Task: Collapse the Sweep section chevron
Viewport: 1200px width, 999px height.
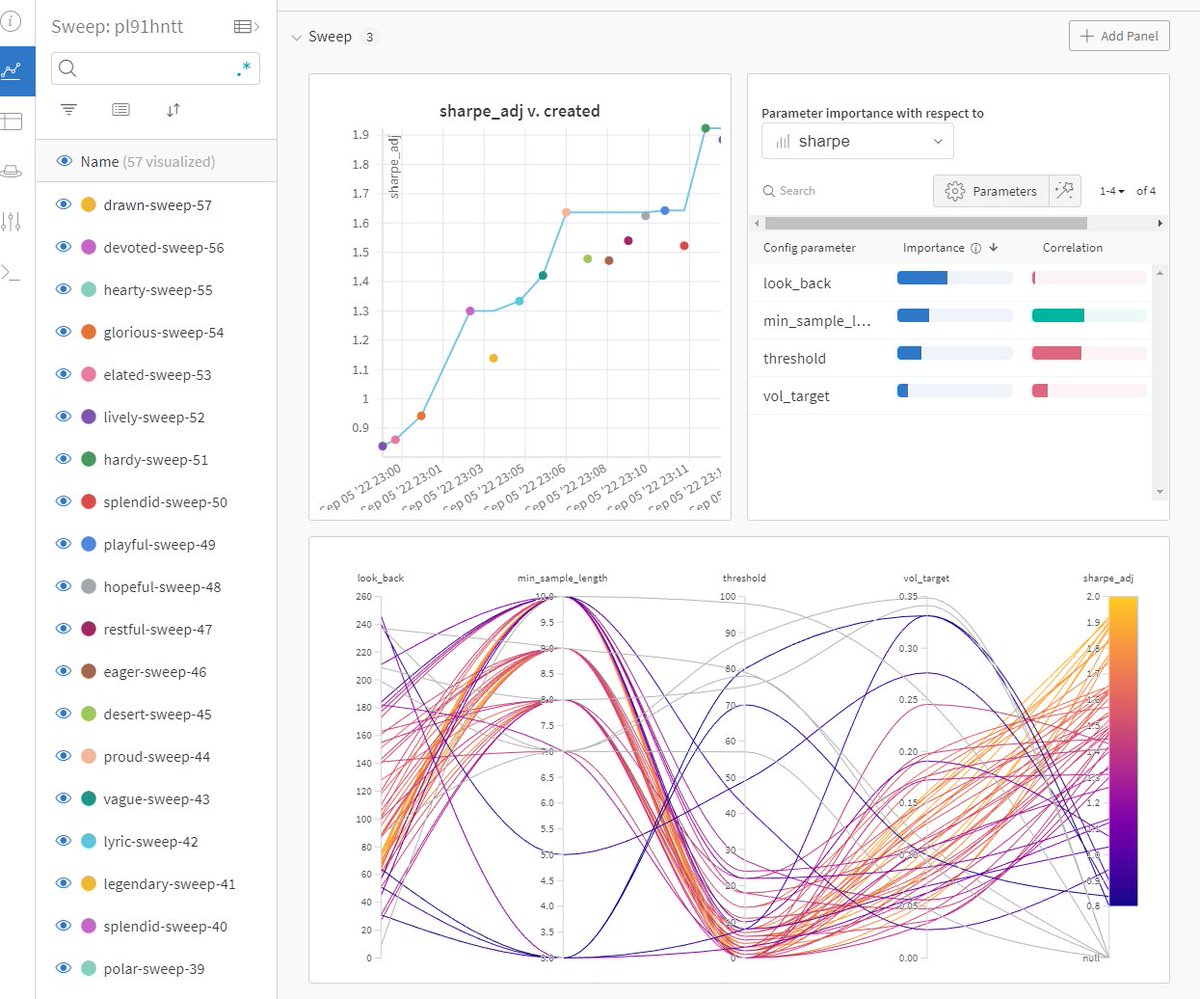Action: click(295, 37)
